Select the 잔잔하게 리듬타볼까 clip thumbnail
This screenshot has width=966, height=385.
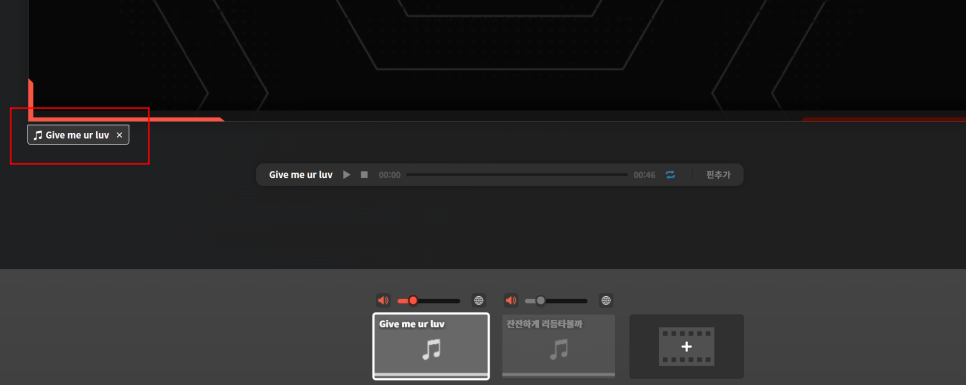[559, 346]
